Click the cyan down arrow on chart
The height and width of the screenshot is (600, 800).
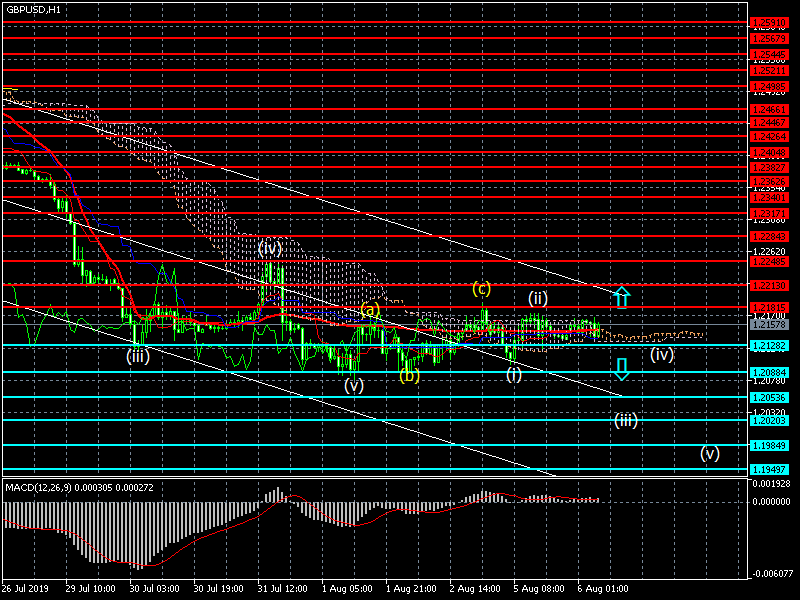pos(621,369)
